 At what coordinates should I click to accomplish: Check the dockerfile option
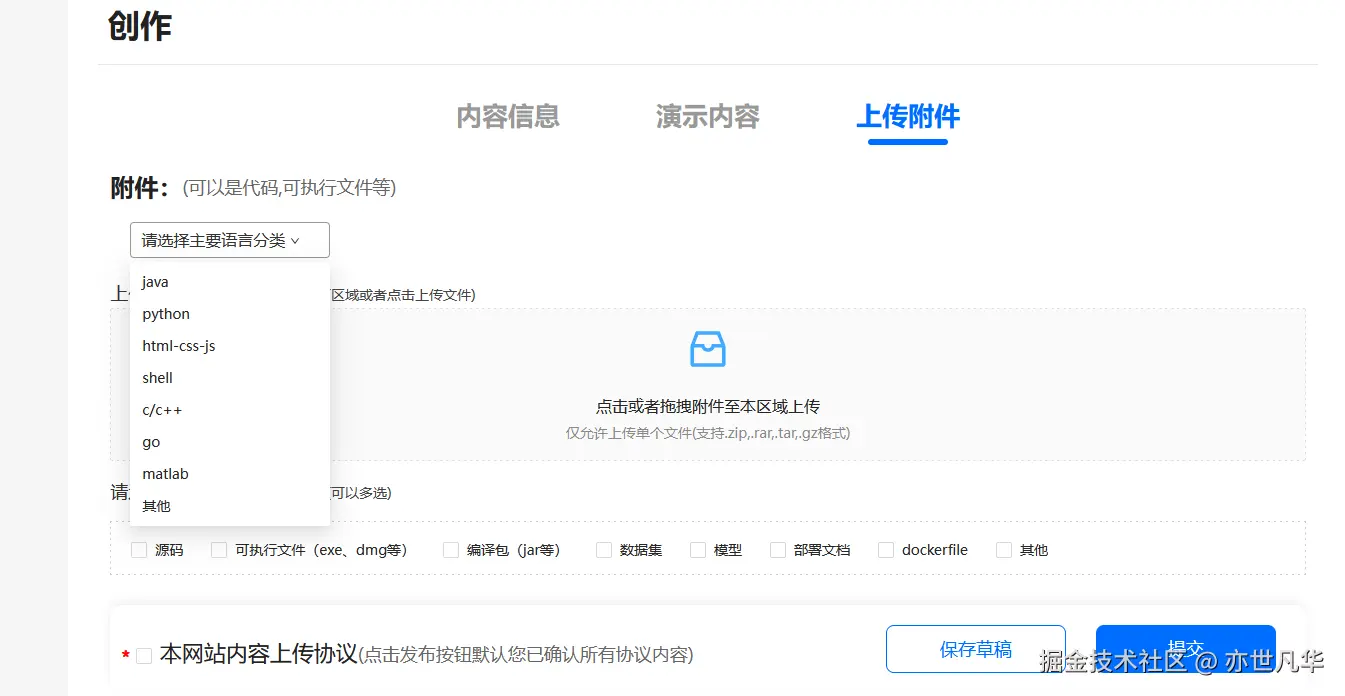pos(885,549)
